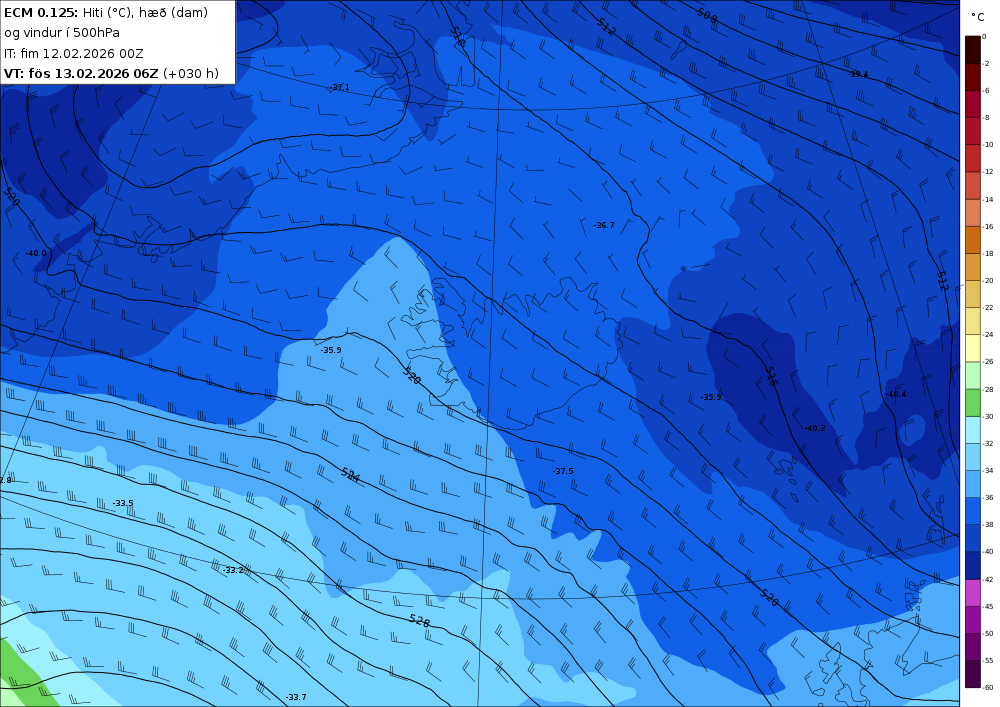Click the -40.0 temperature value
Viewport: 1000px width, 707px height.
click(36, 253)
